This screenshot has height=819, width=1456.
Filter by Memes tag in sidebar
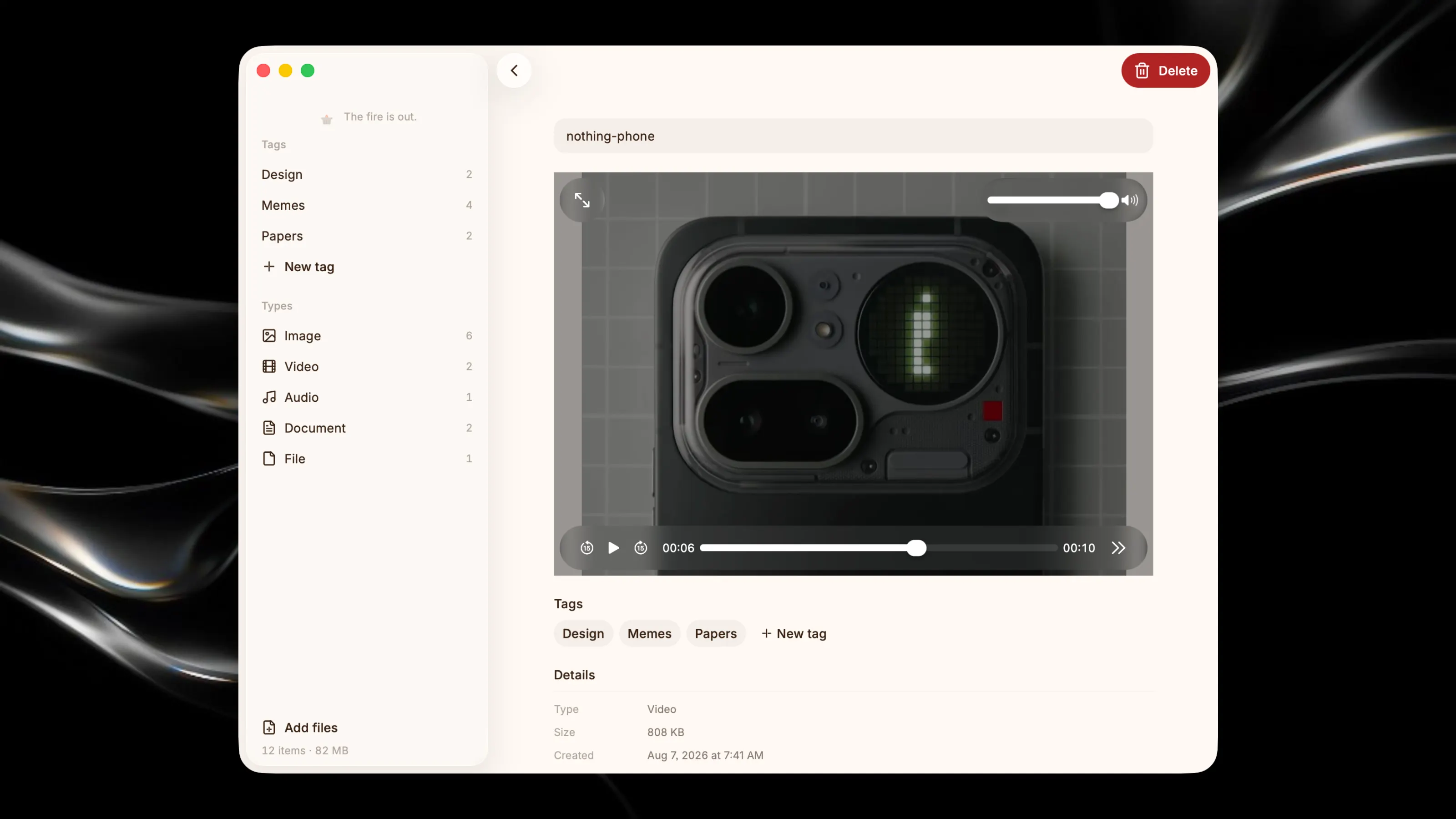click(x=366, y=205)
